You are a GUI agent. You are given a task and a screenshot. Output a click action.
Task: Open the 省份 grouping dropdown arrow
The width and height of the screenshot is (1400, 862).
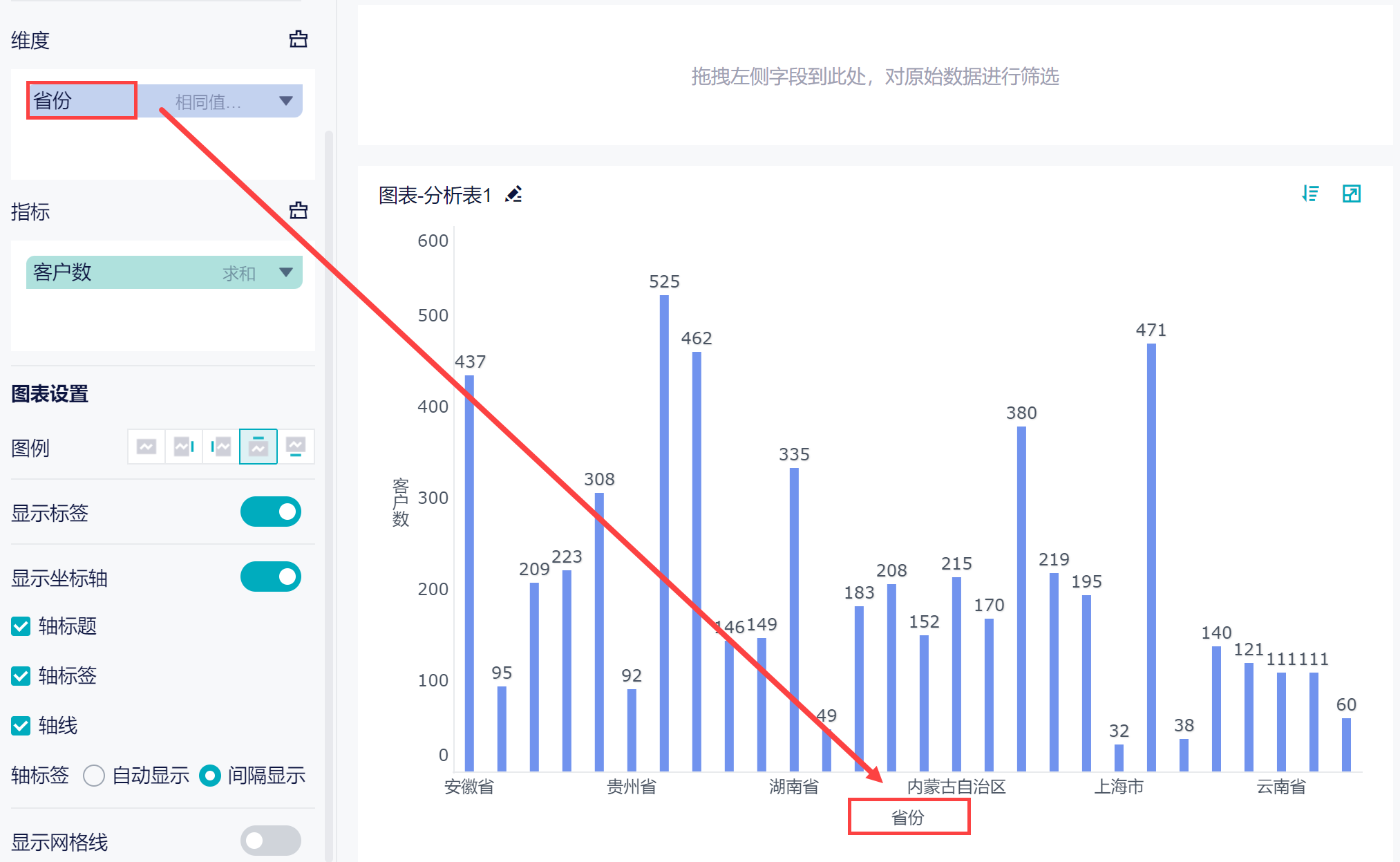[285, 101]
